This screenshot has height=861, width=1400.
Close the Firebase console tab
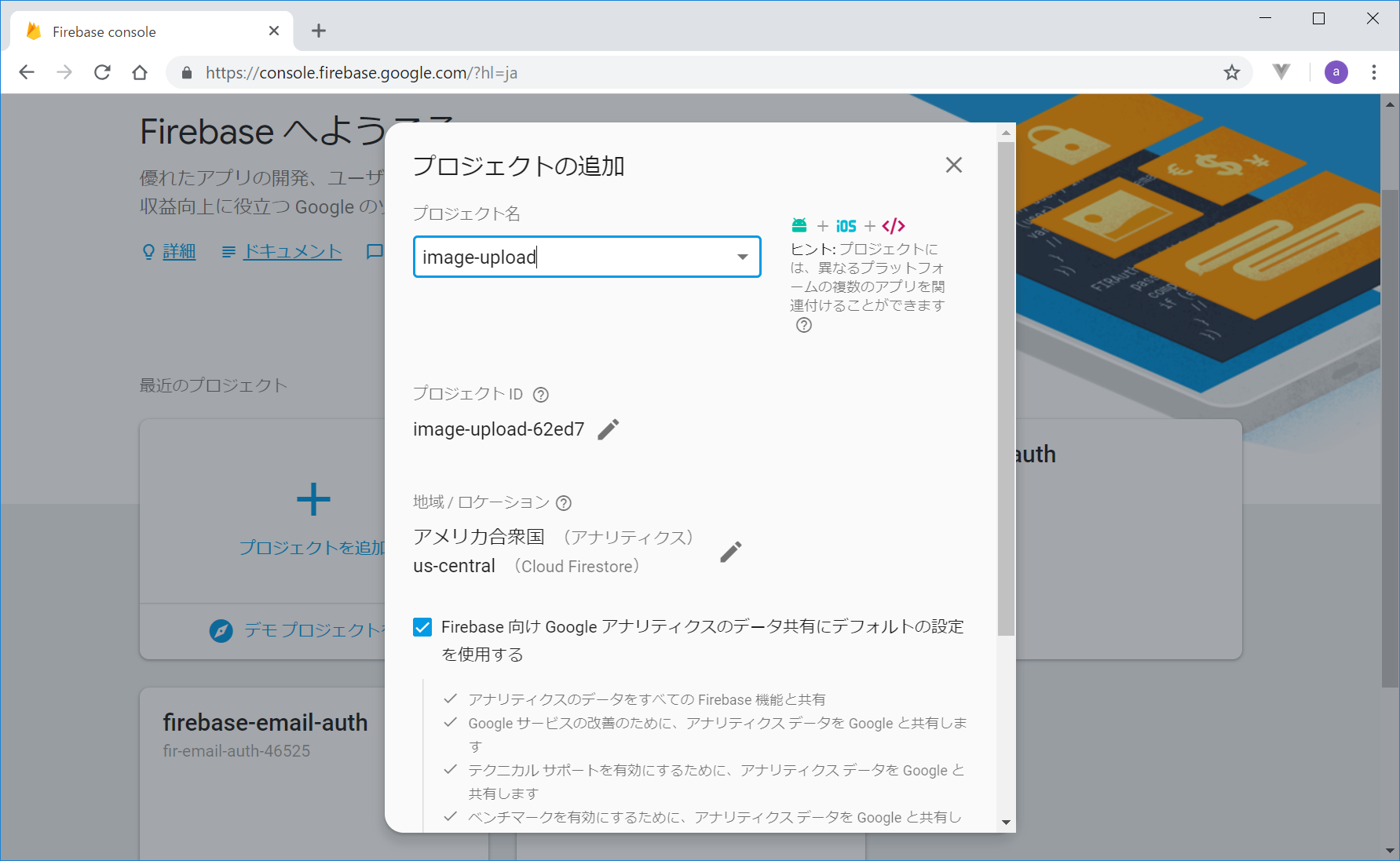click(x=274, y=31)
